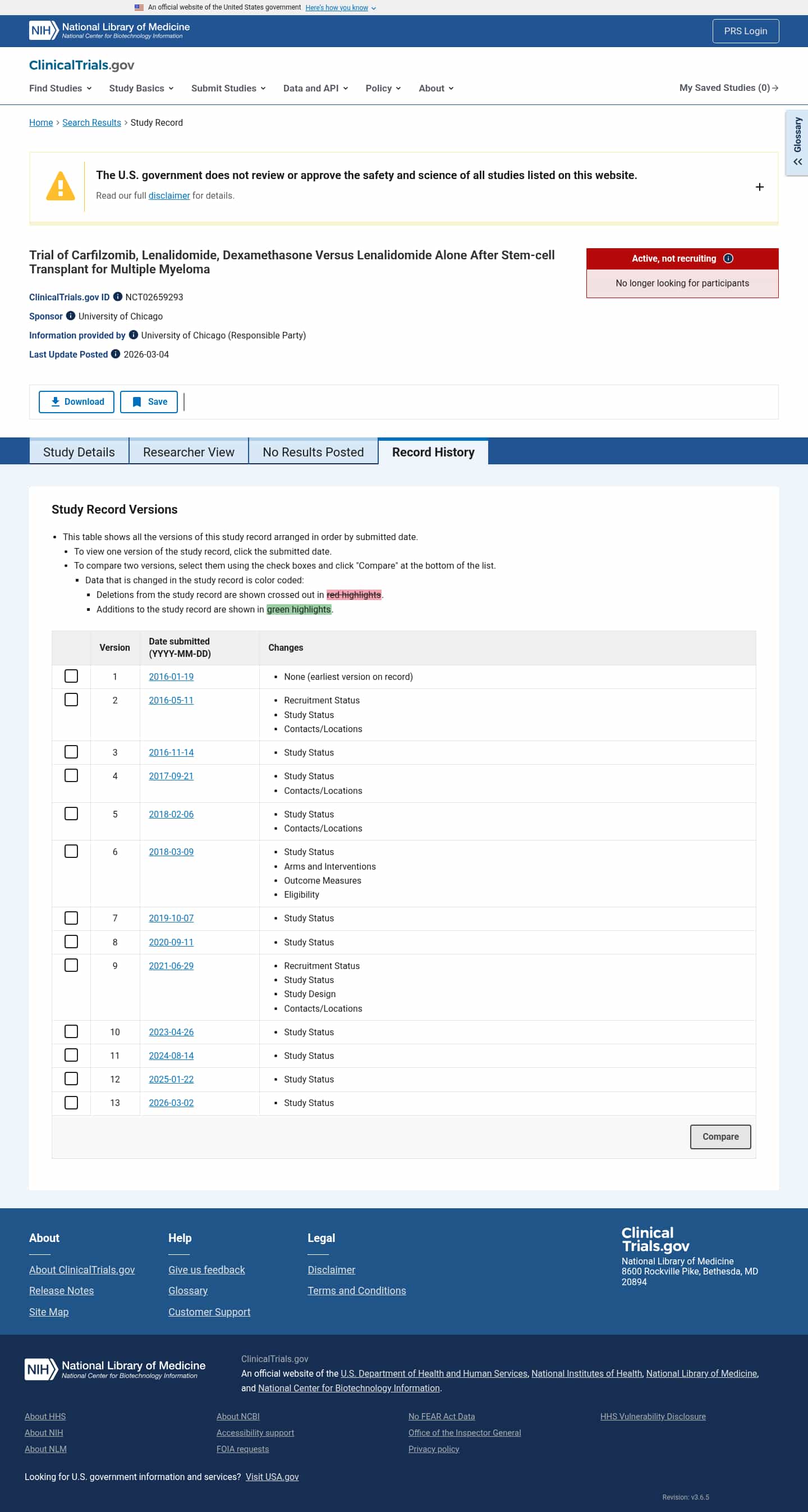Viewport: 808px width, 1512px height.
Task: Open the Researcher View tab
Action: tap(189, 451)
